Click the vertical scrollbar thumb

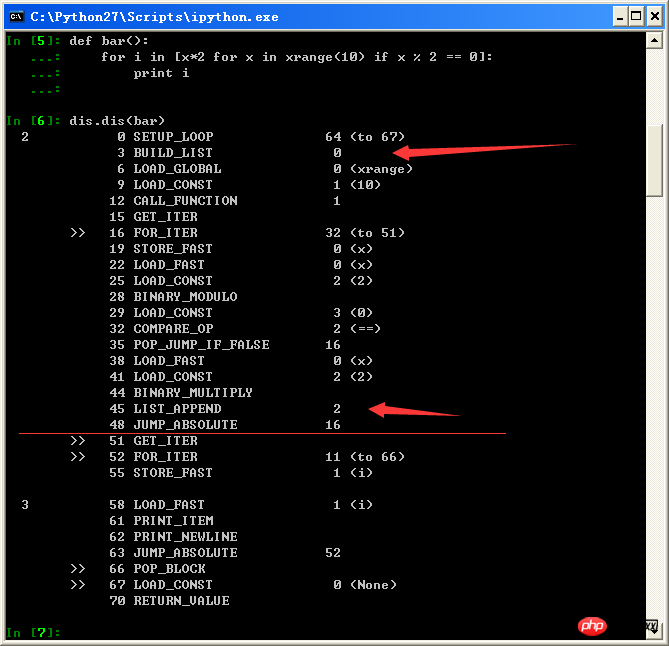coord(654,160)
